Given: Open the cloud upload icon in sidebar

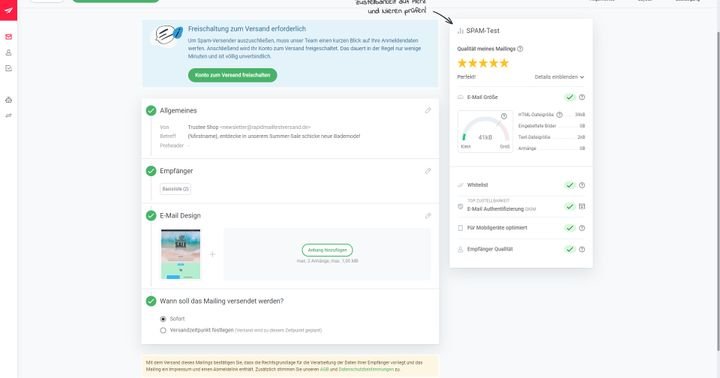Looking at the screenshot, I should click(x=8, y=100).
